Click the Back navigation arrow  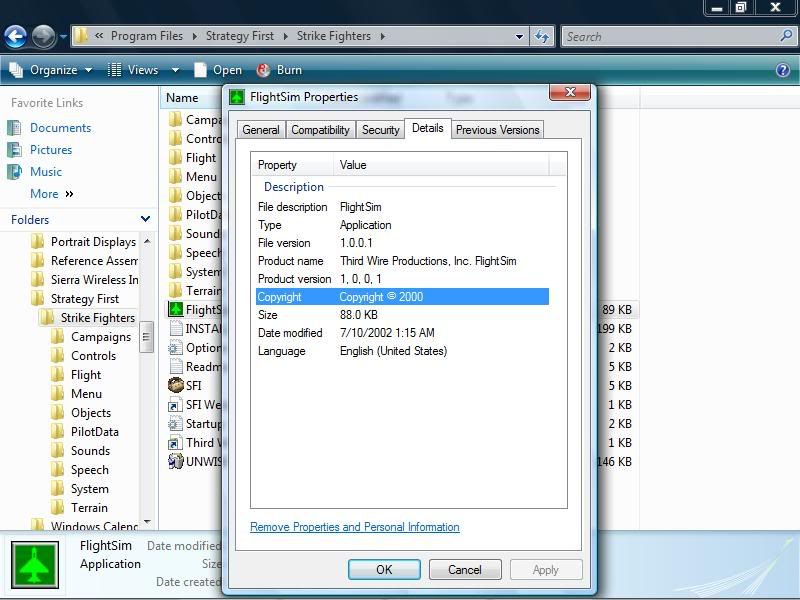click(x=16, y=37)
